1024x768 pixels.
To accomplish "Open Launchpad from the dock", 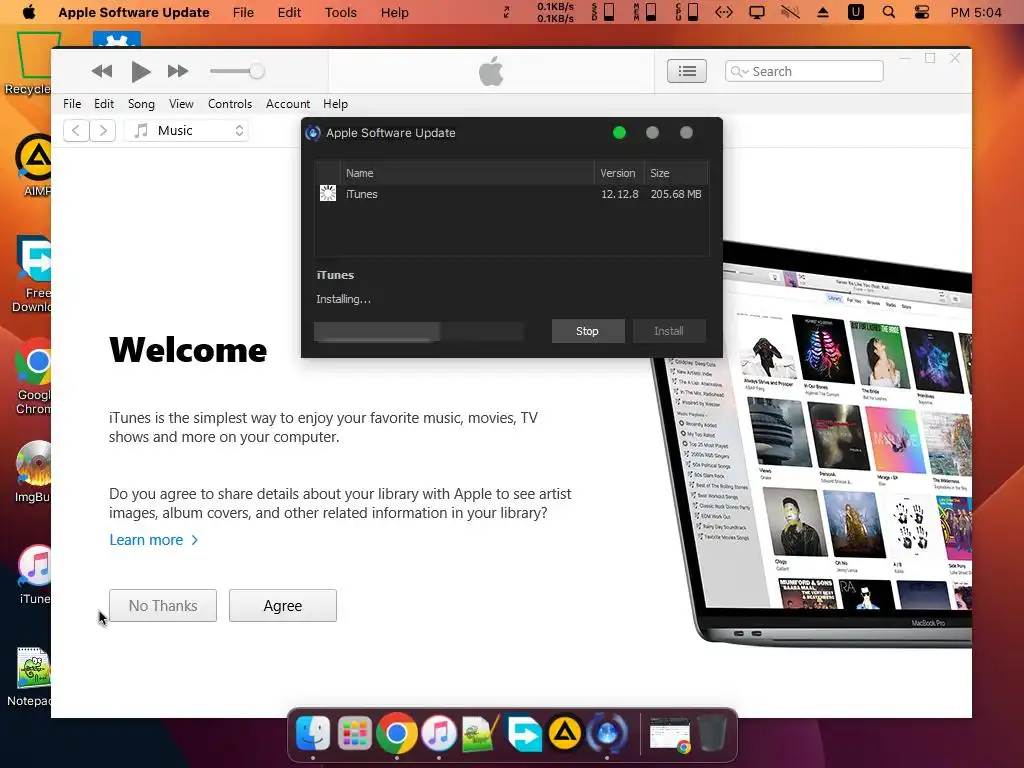I will [355, 733].
